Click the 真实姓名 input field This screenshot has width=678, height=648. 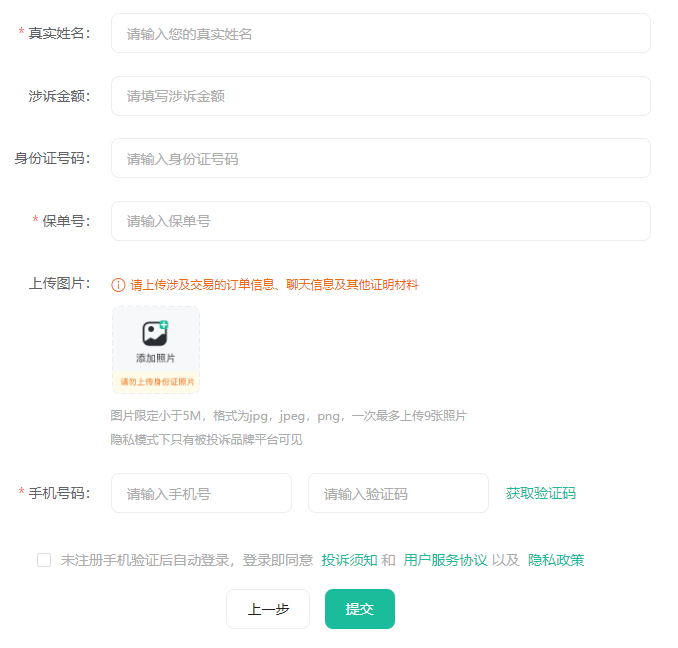[x=381, y=33]
